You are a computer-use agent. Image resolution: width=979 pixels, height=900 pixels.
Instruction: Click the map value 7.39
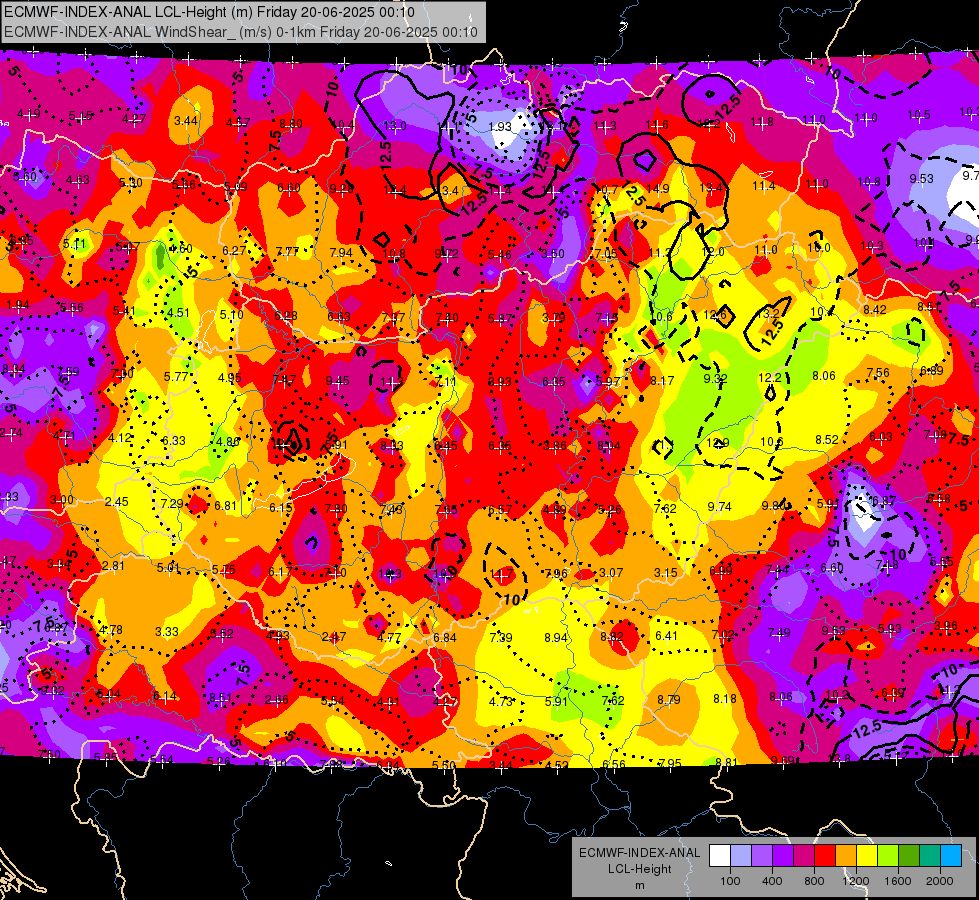501,637
